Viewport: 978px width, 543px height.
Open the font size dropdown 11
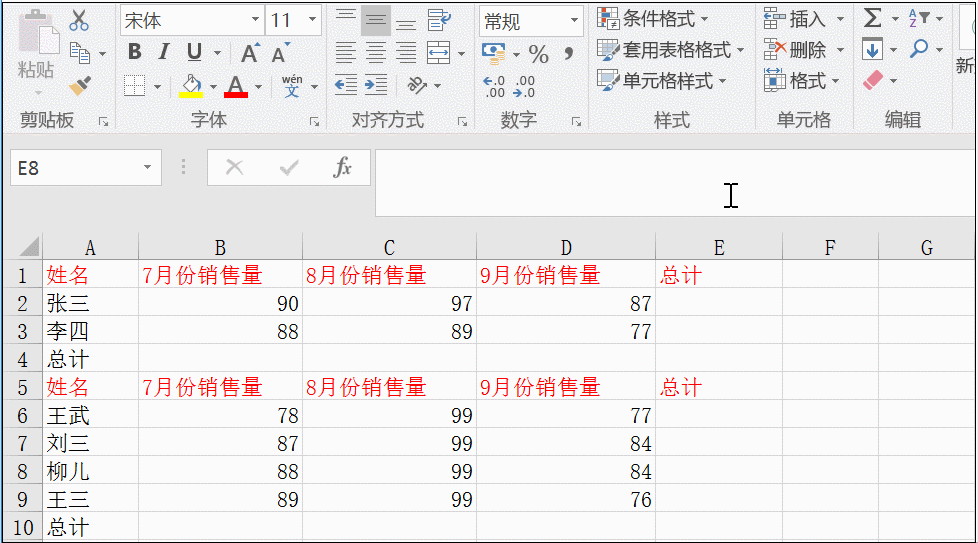[312, 20]
